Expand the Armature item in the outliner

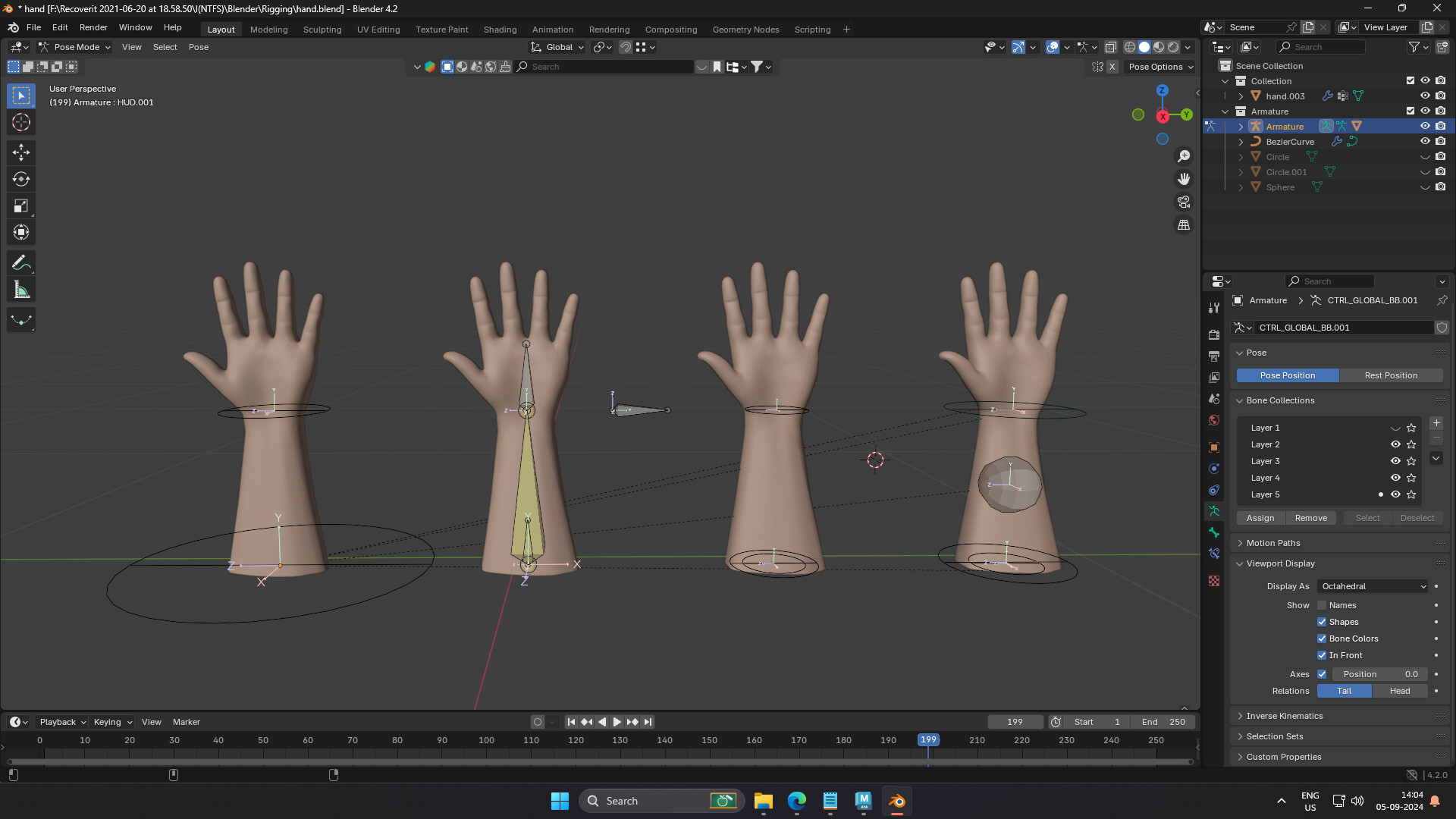(1241, 126)
